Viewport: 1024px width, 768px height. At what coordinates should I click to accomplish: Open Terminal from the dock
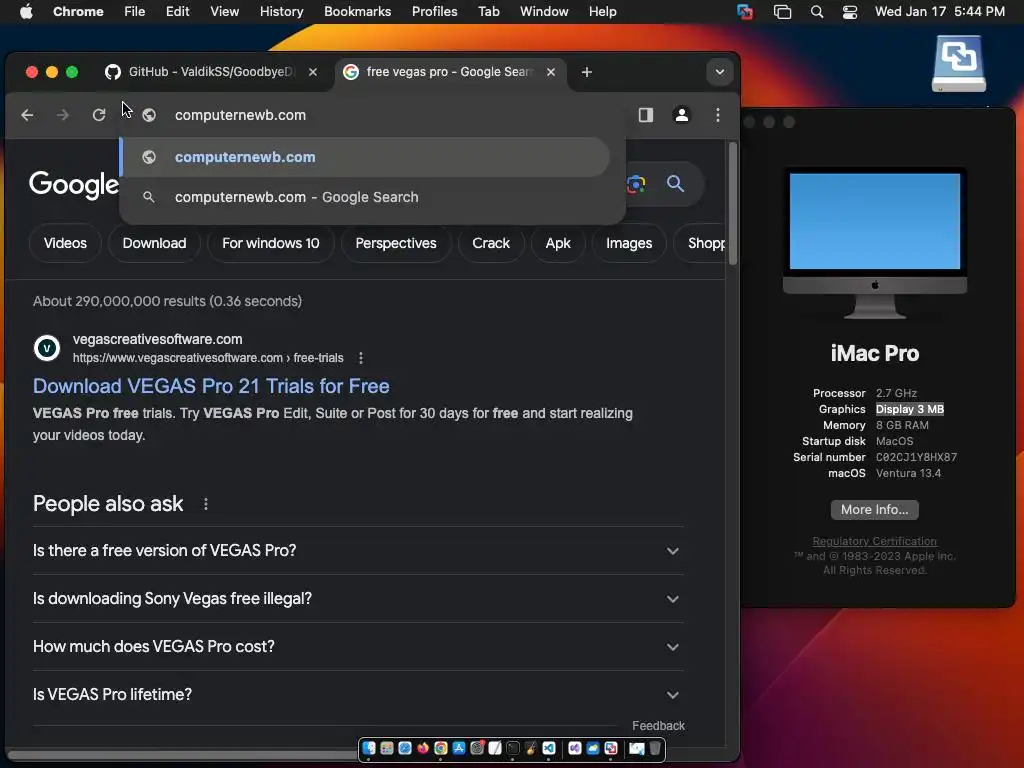(513, 748)
